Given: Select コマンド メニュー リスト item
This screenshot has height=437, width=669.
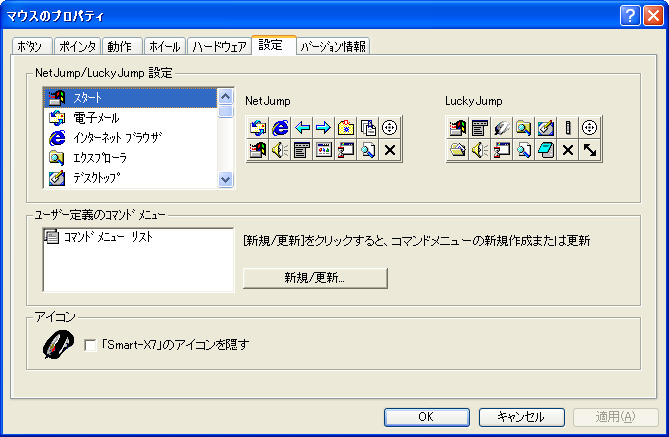Looking at the screenshot, I should [x=99, y=237].
